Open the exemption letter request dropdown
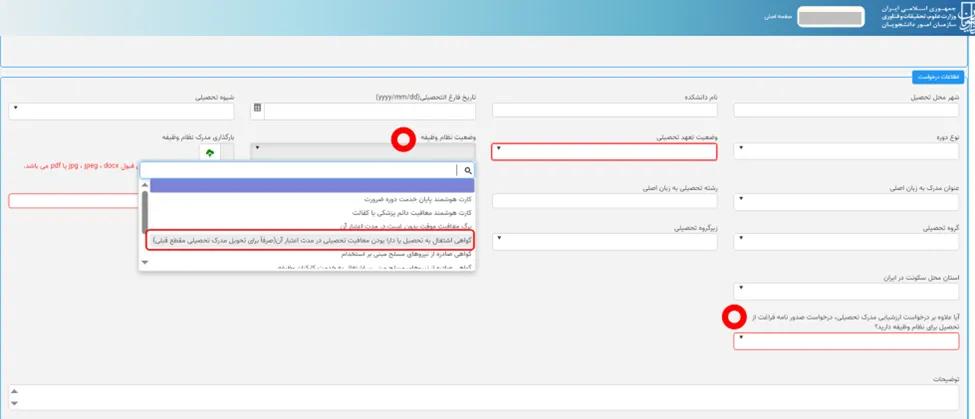This screenshot has width=975, height=419. 846,341
